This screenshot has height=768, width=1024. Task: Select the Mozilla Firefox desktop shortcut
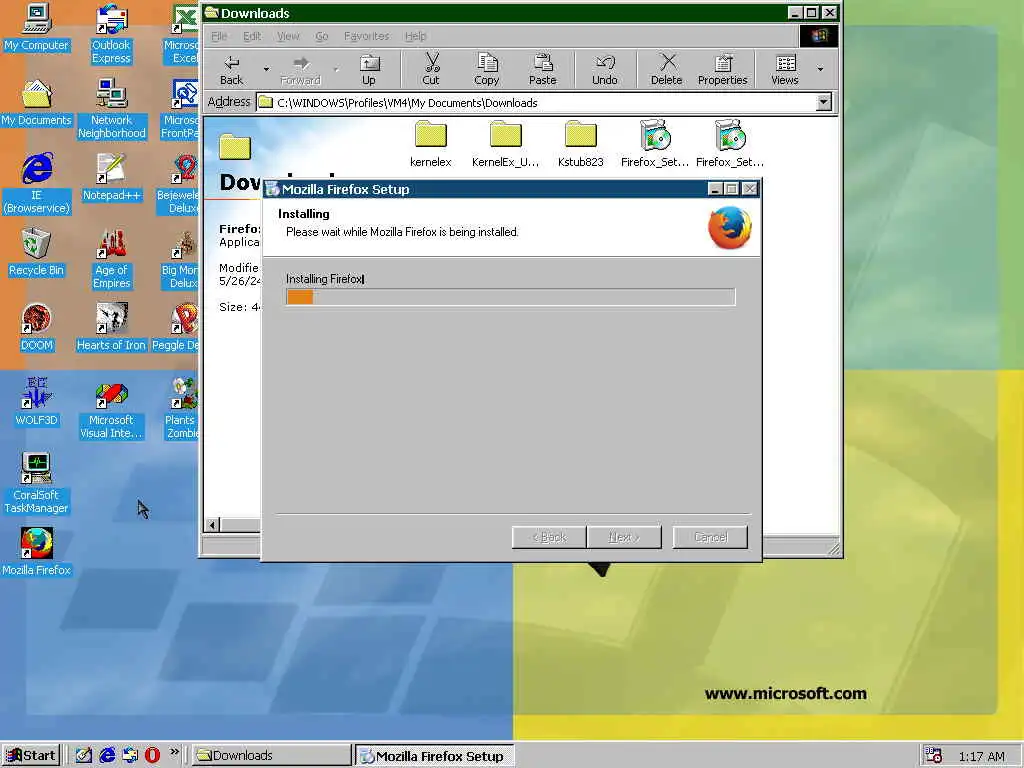(36, 552)
